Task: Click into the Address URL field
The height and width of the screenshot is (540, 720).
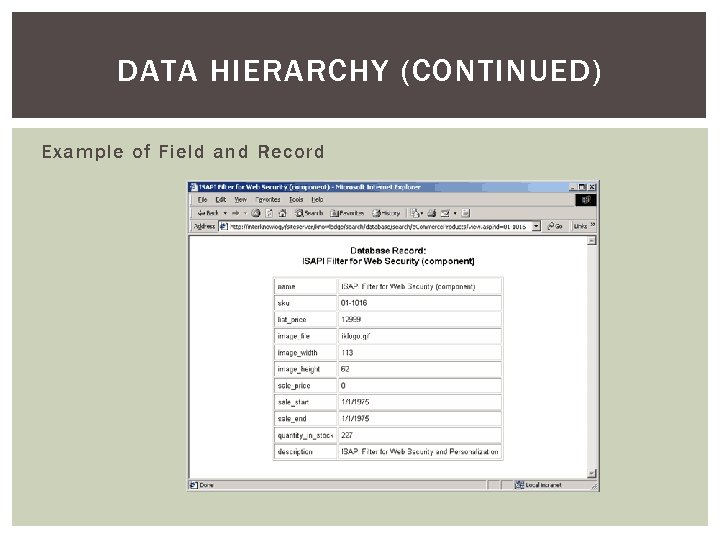Action: tap(380, 226)
